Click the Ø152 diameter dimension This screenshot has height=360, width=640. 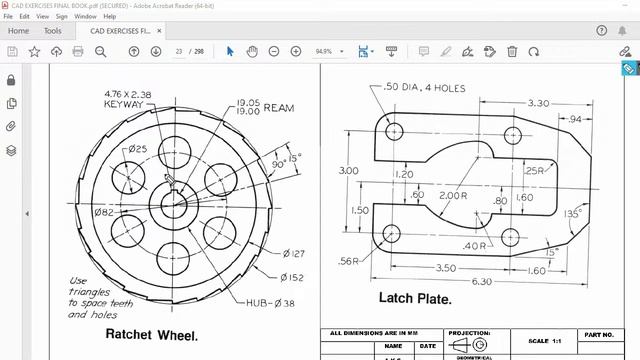click(292, 278)
